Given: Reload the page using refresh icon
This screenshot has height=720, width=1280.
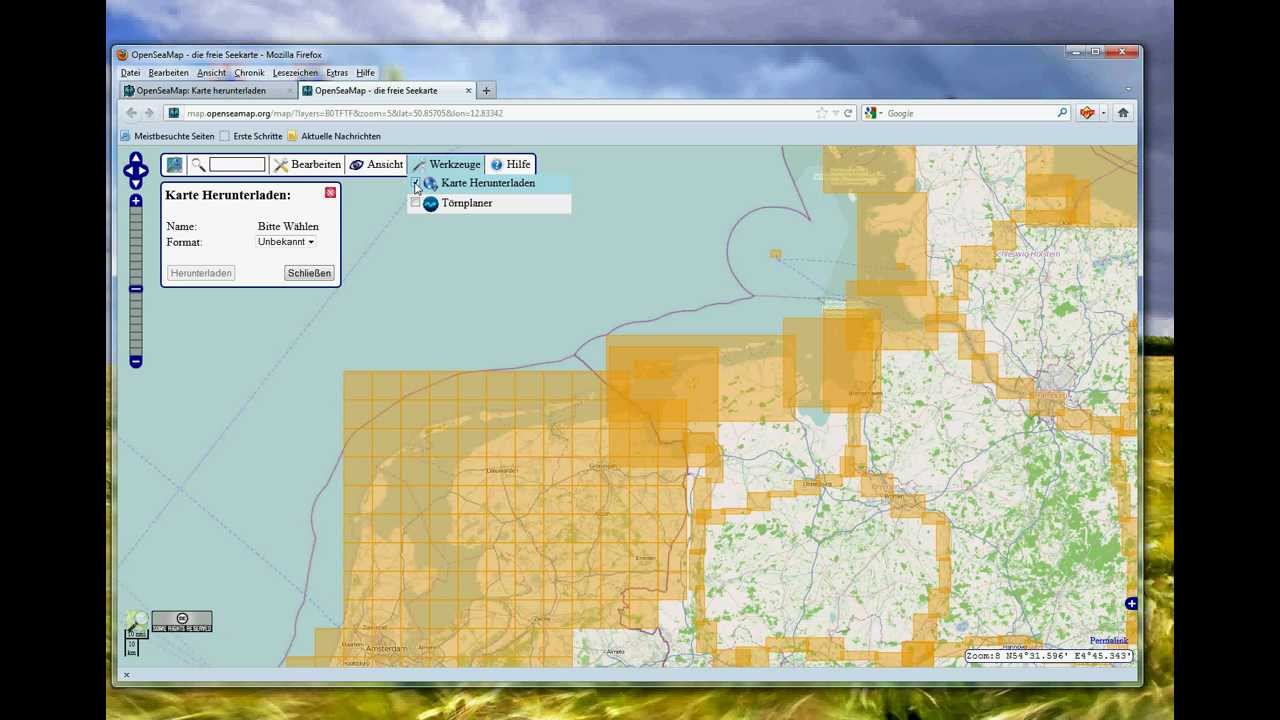Looking at the screenshot, I should [848, 113].
